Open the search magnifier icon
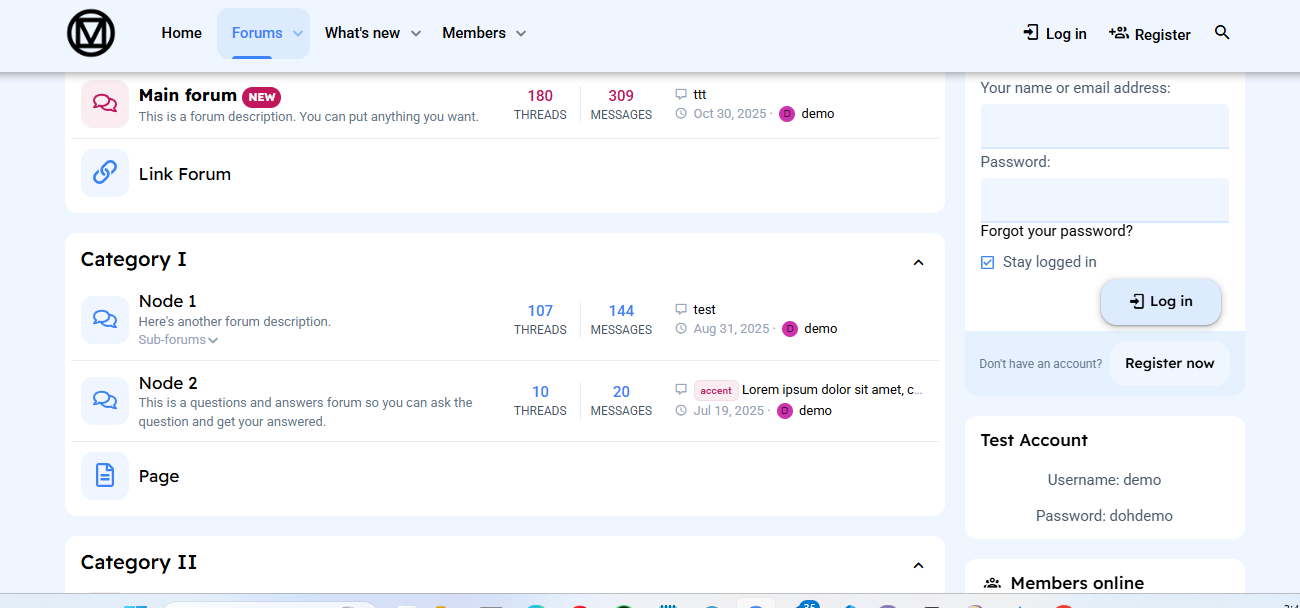1300x608 pixels. coord(1222,33)
